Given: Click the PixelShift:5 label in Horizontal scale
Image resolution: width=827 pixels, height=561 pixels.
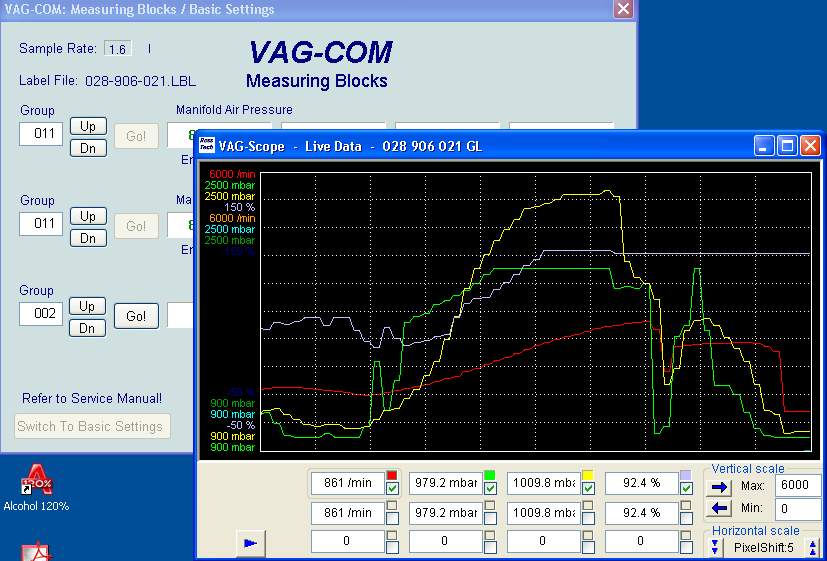Looking at the screenshot, I should click(763, 548).
